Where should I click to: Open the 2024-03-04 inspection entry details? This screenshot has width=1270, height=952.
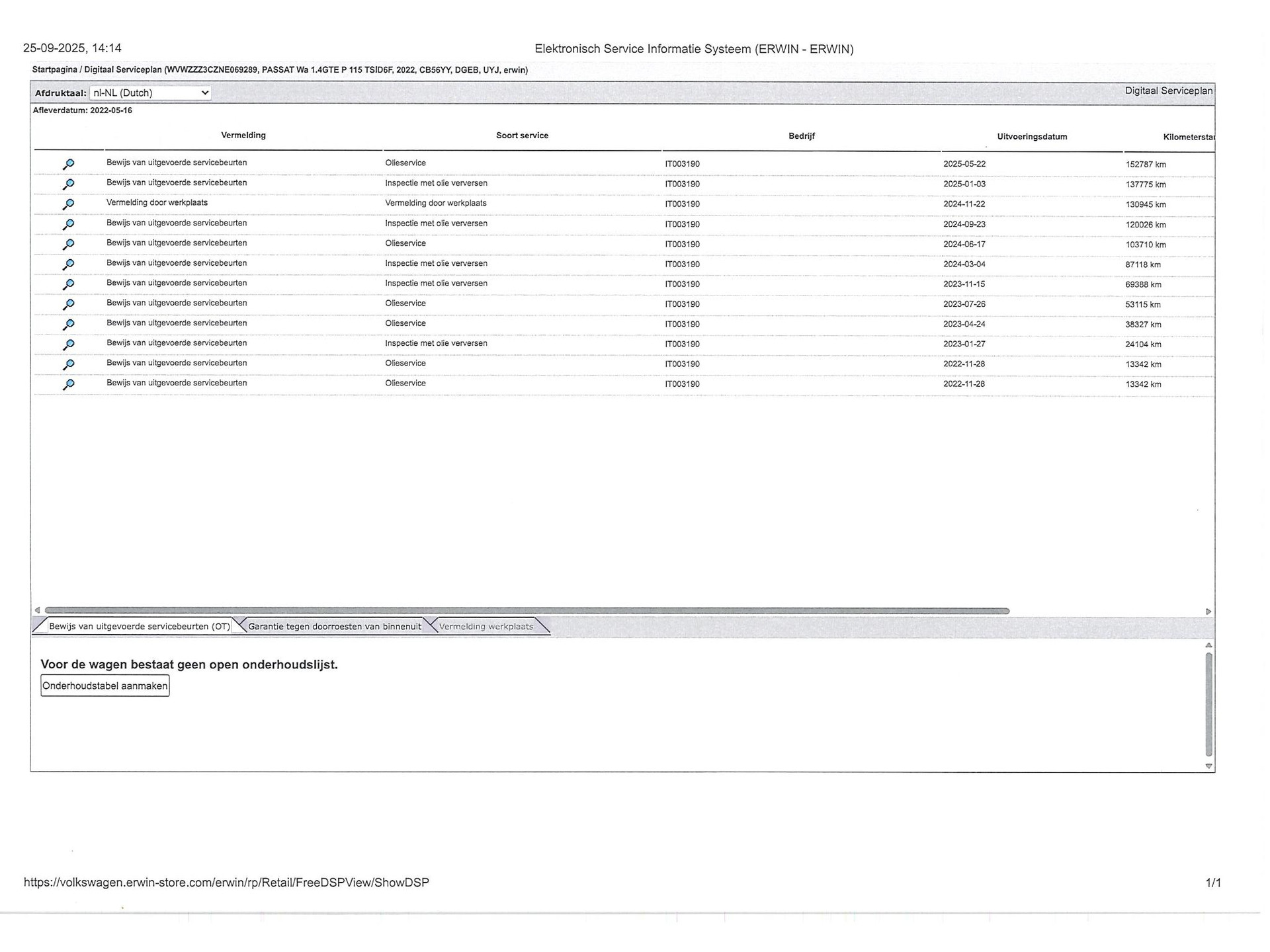tap(68, 264)
